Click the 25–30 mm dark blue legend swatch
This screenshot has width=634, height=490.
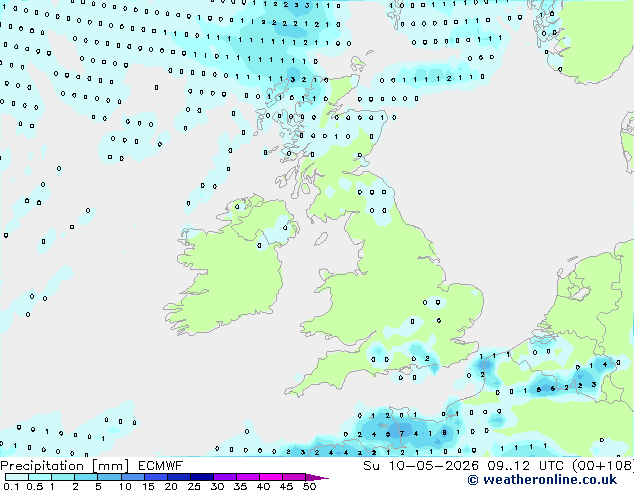(201, 477)
